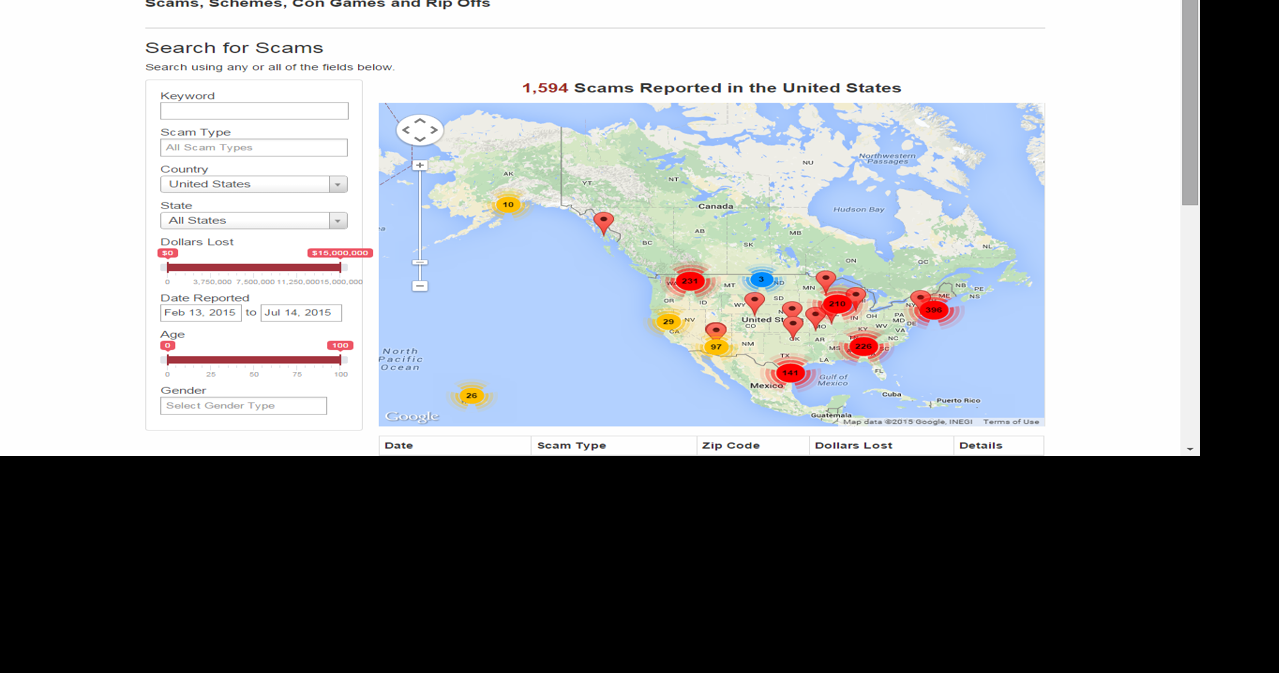Open the Country dropdown showing United States
This screenshot has height=673, width=1279.
point(254,184)
